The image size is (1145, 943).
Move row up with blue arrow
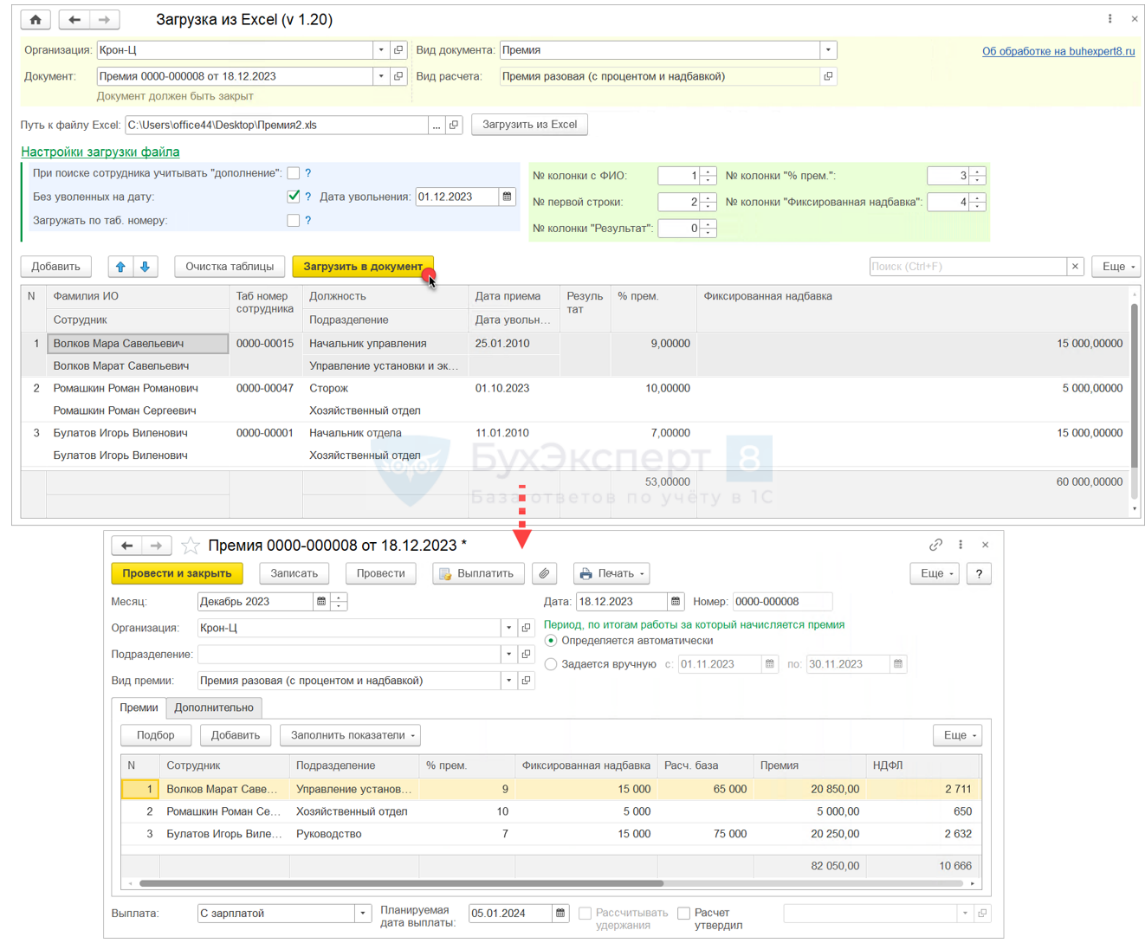point(121,267)
